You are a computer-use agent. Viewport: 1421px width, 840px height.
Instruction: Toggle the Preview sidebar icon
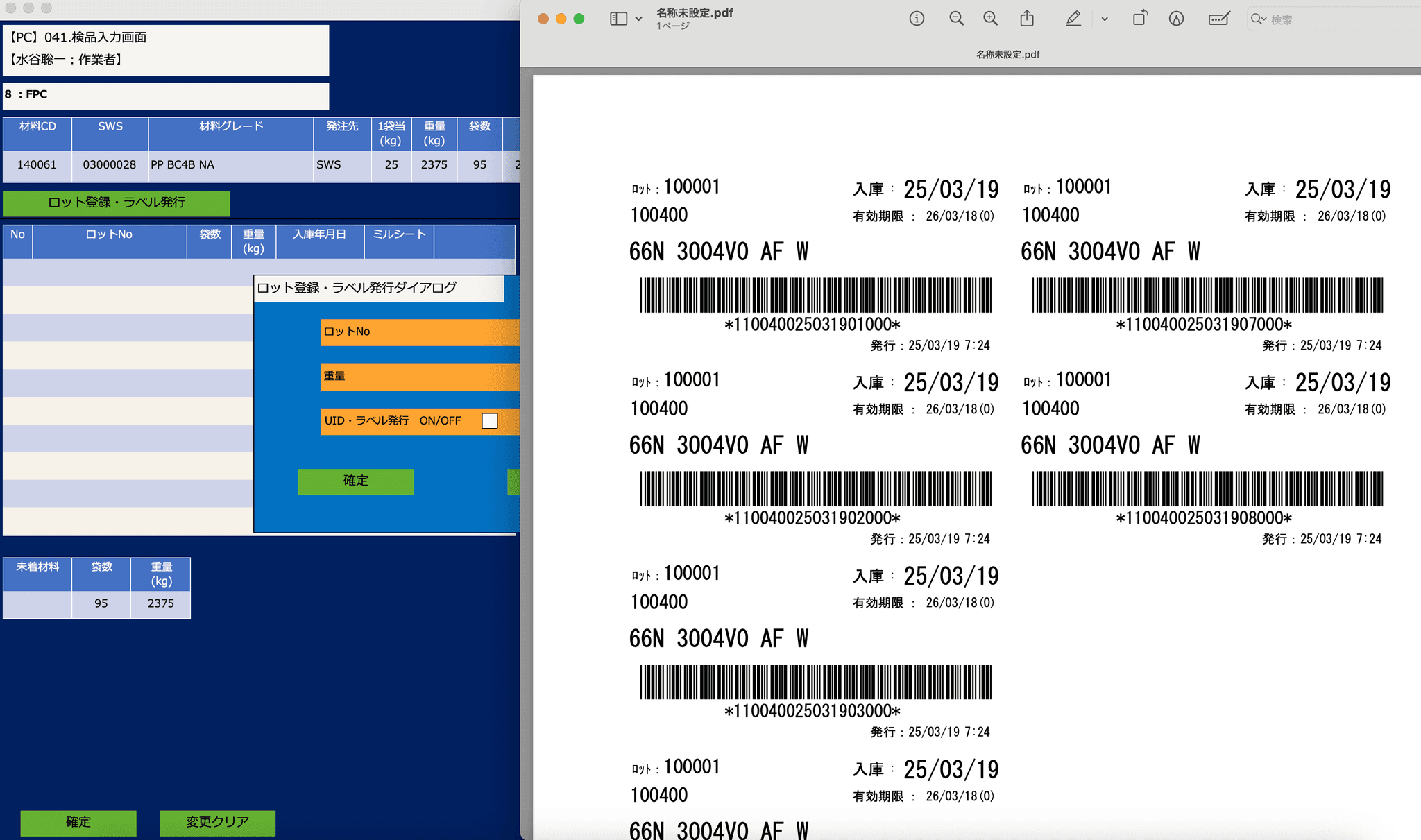(618, 19)
